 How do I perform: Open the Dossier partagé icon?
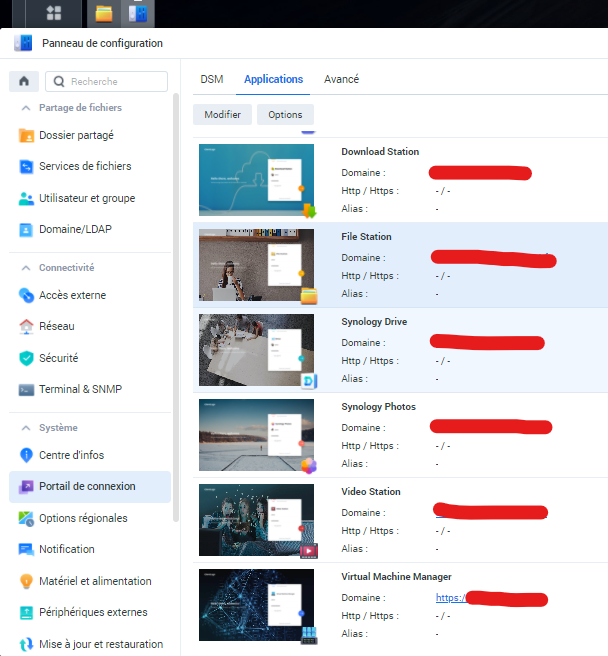pos(27,135)
